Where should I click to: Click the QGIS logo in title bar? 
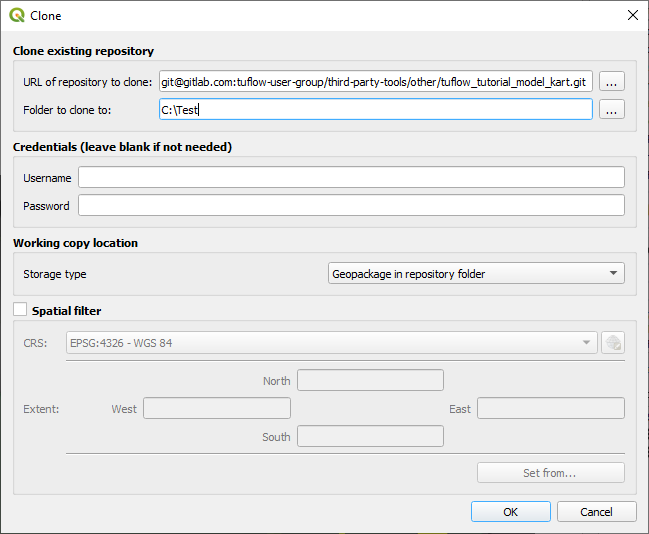[17, 15]
